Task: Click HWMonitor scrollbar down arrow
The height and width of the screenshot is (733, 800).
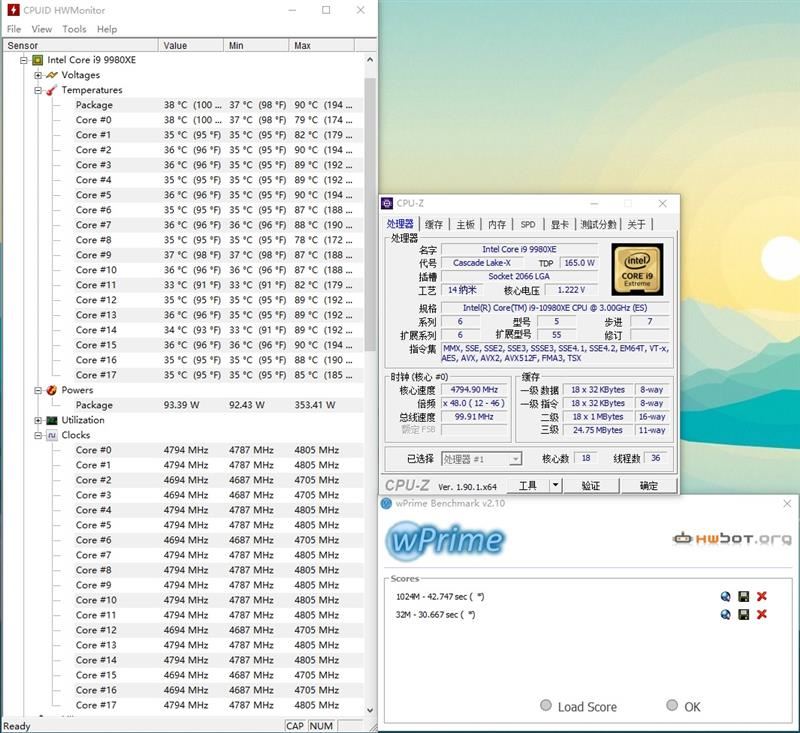Action: click(x=370, y=710)
